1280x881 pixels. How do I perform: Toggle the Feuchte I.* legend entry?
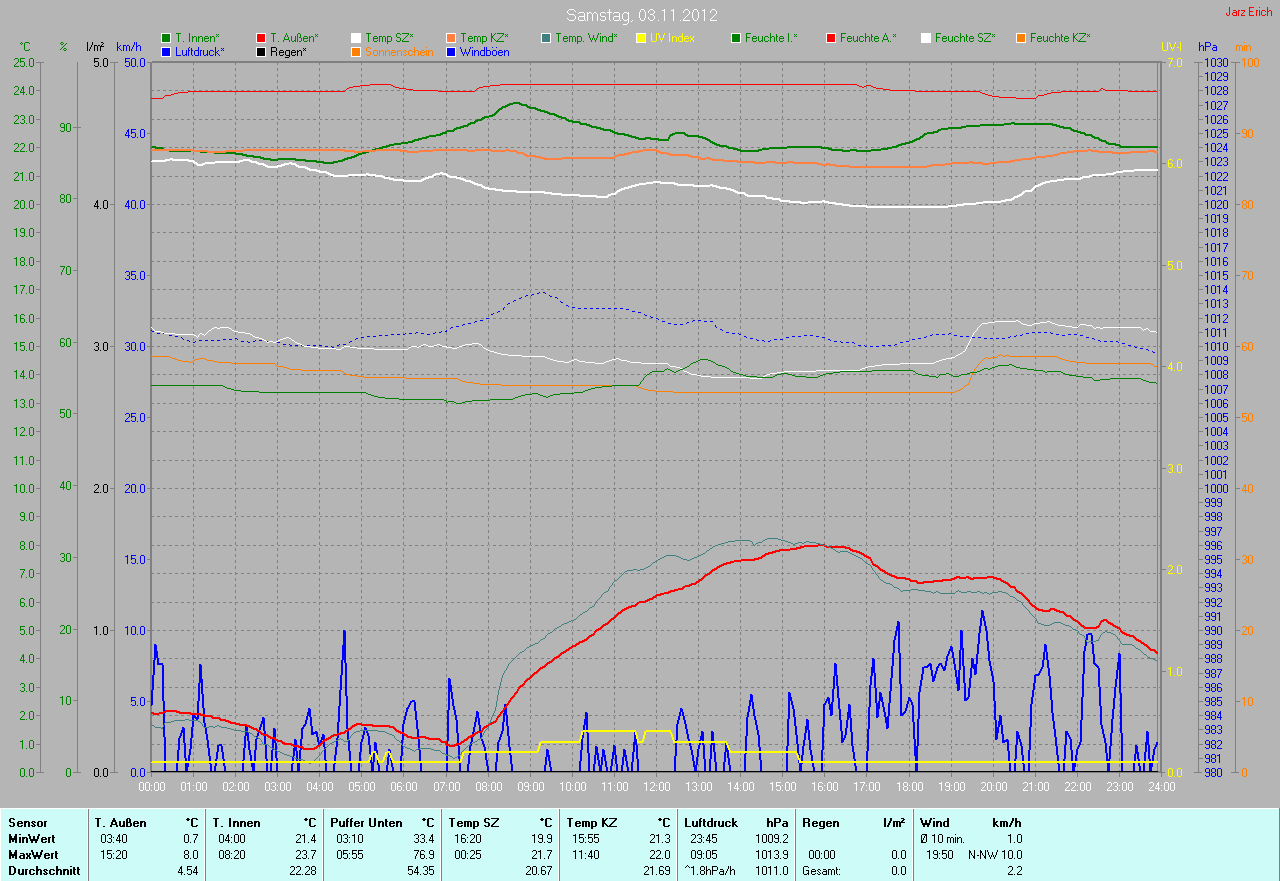770,38
